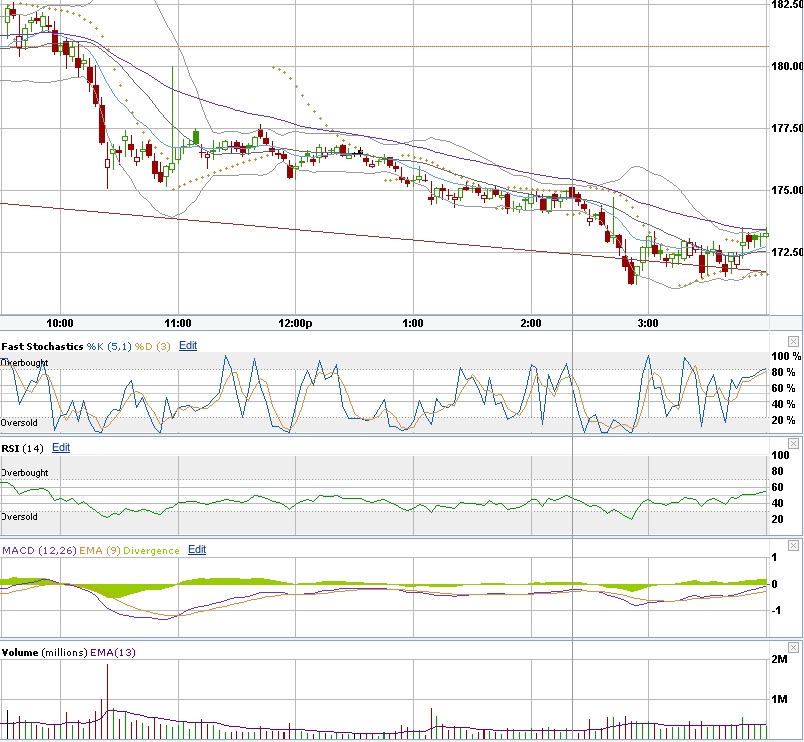Click the Divergence legend label

pyautogui.click(x=151, y=551)
